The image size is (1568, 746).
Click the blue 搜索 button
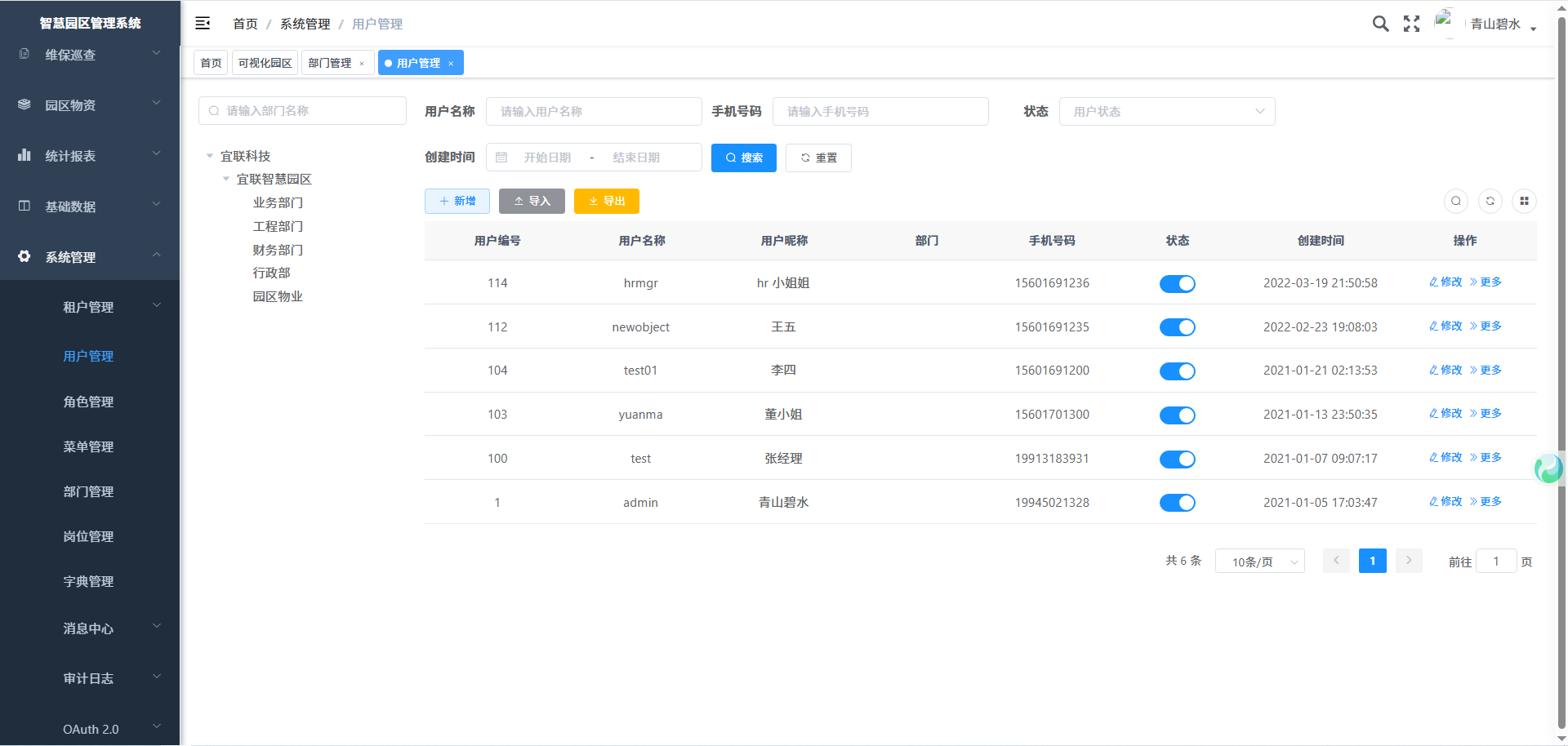point(743,158)
